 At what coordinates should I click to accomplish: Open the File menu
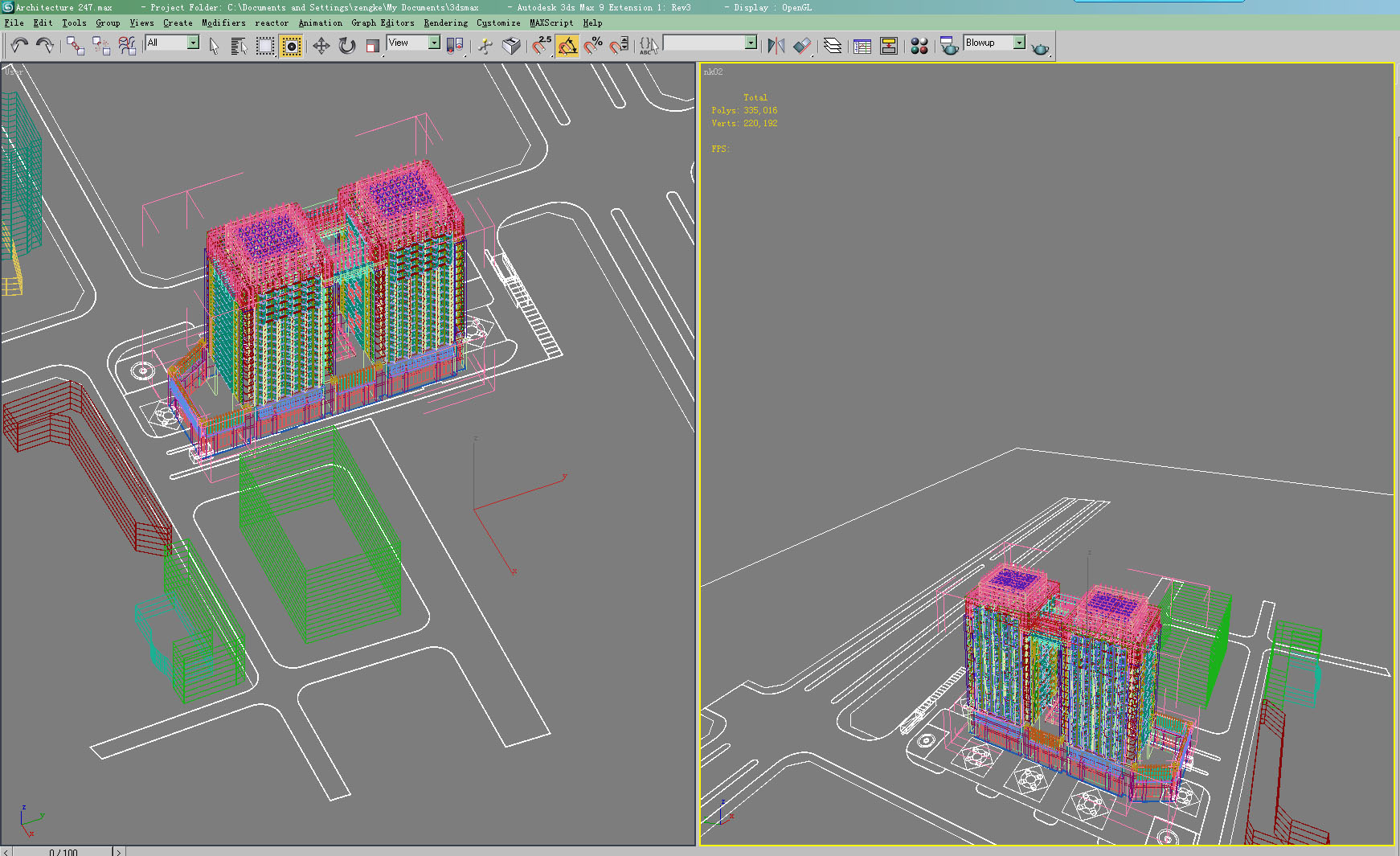click(x=14, y=23)
